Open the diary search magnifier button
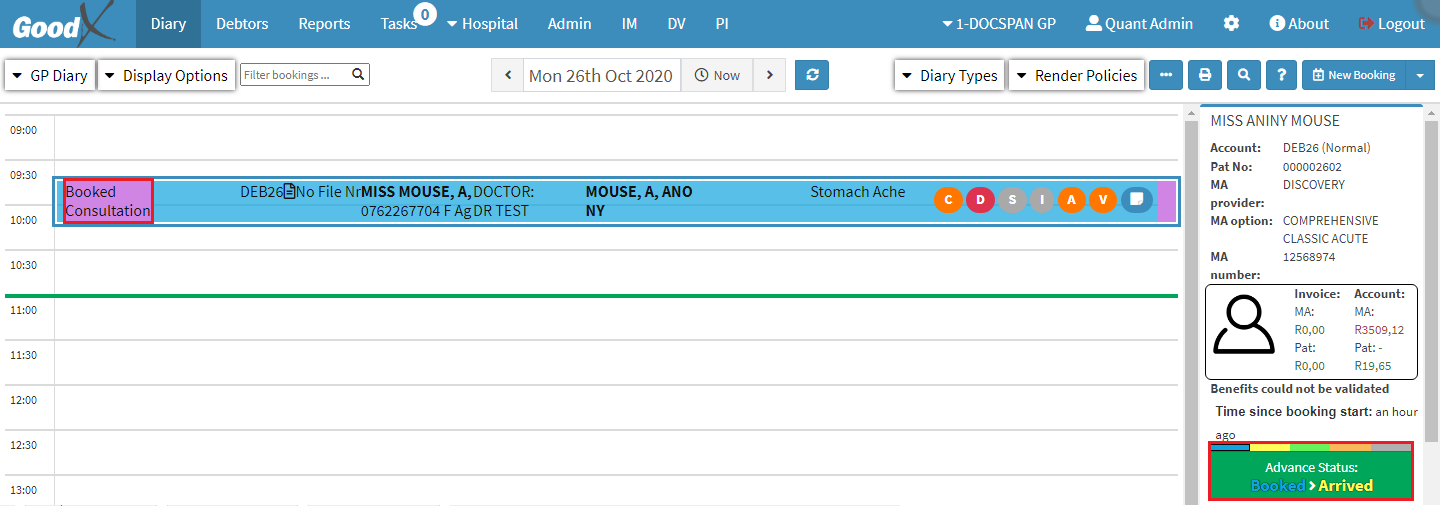Viewport: 1440px width, 506px height. (1243, 75)
